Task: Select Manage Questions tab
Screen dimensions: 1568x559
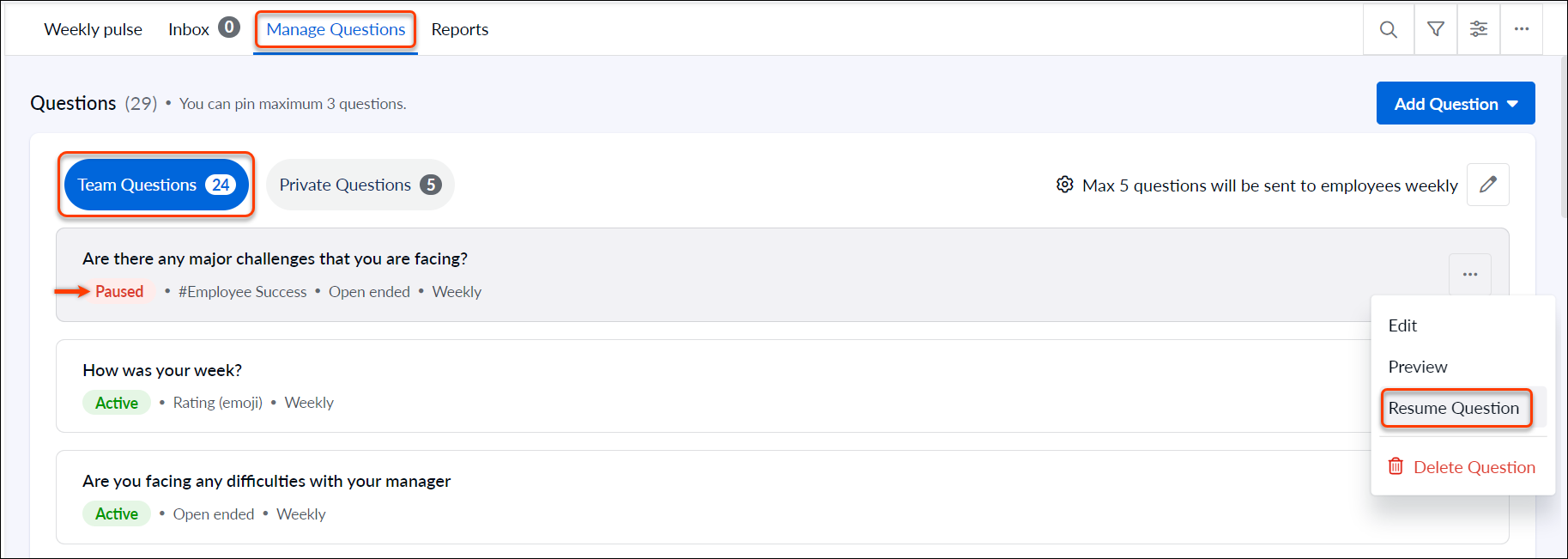Action: (336, 29)
